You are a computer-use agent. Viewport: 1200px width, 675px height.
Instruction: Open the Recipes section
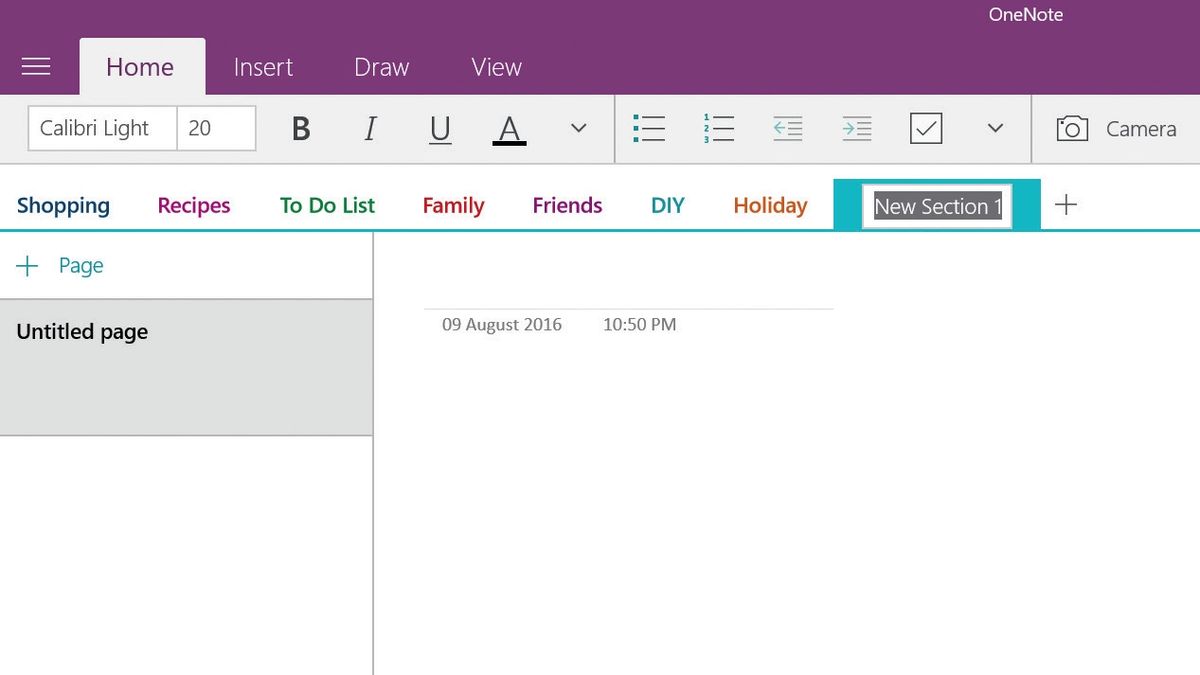192,204
